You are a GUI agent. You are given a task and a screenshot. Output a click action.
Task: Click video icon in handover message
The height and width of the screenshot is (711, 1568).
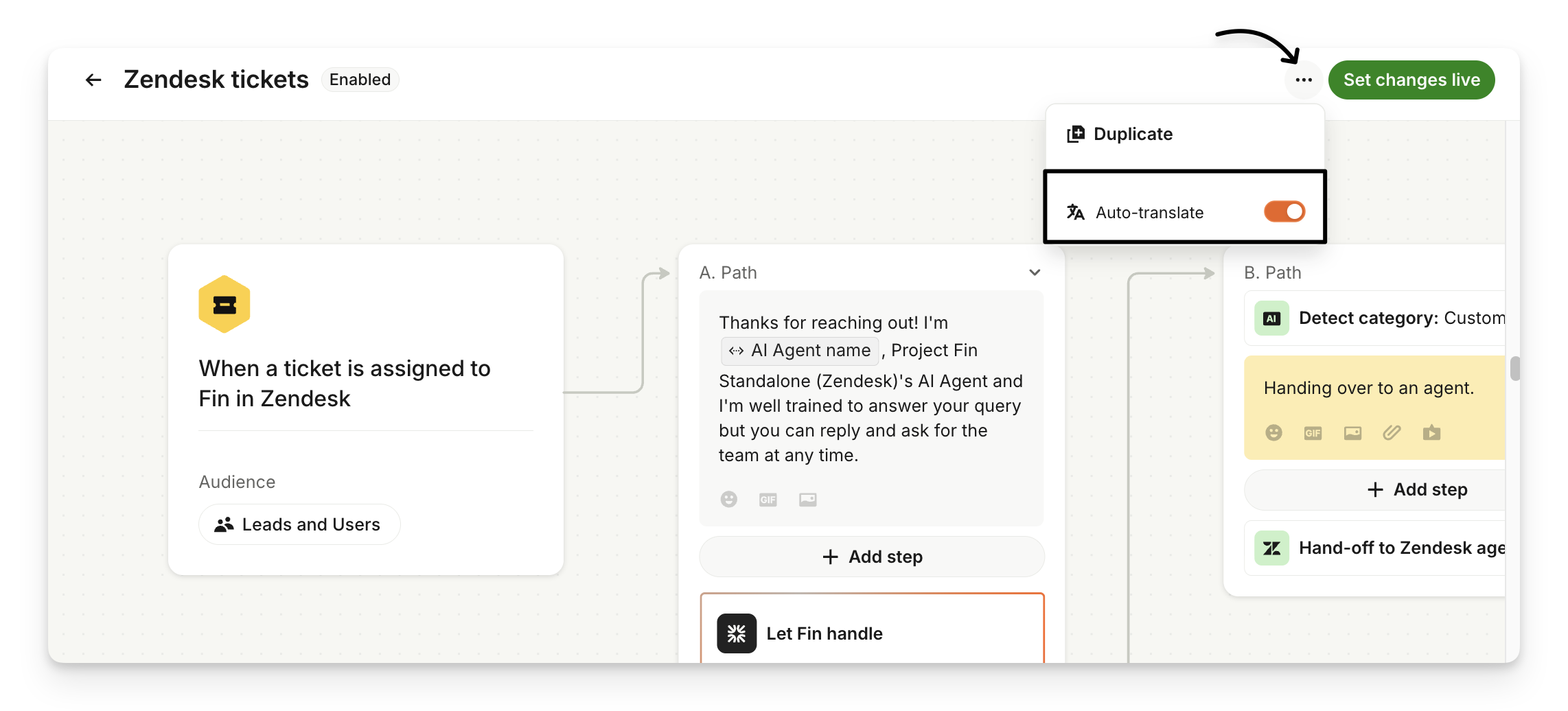[1431, 432]
